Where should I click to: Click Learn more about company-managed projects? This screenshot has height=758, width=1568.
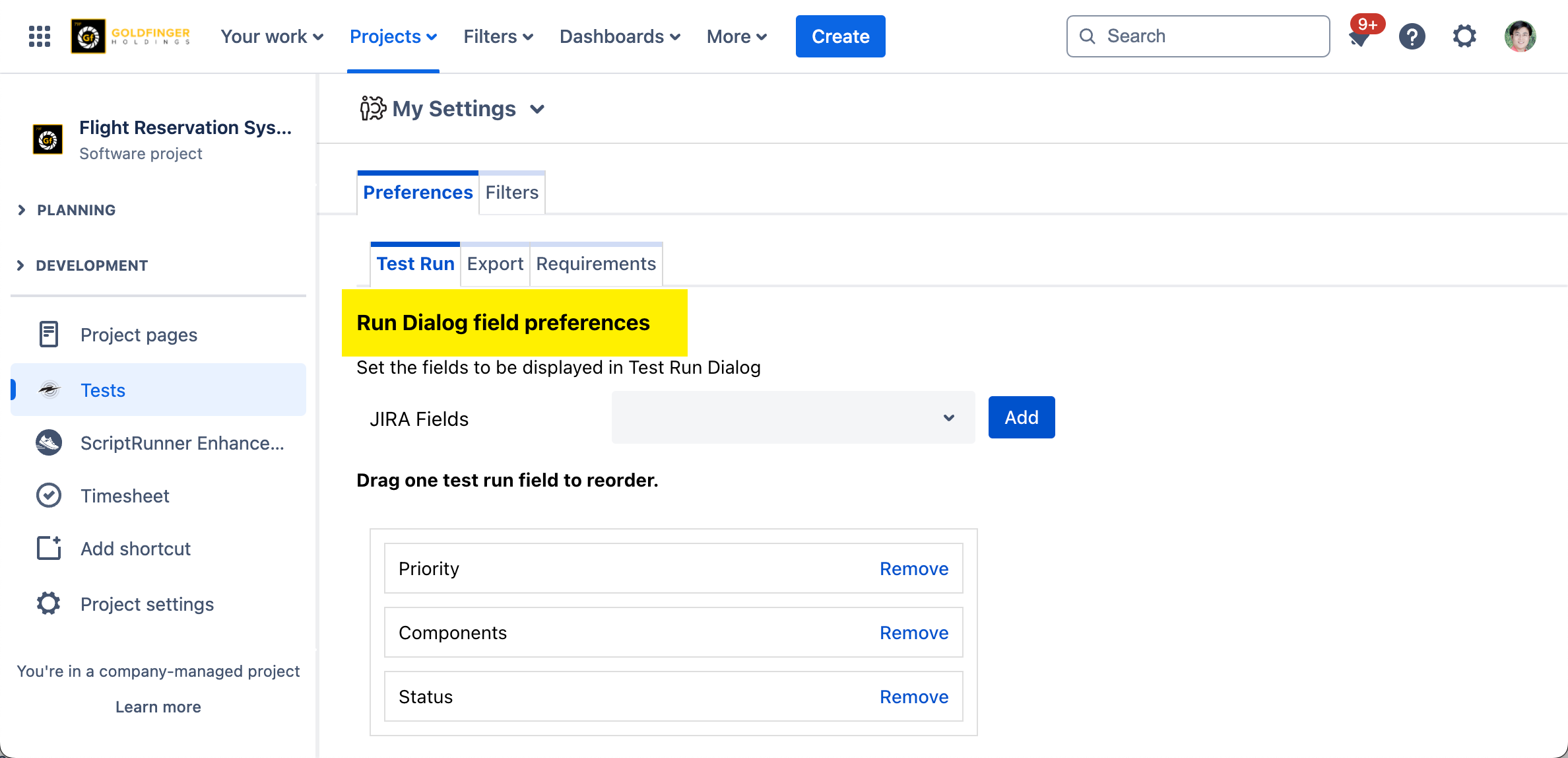pos(158,706)
